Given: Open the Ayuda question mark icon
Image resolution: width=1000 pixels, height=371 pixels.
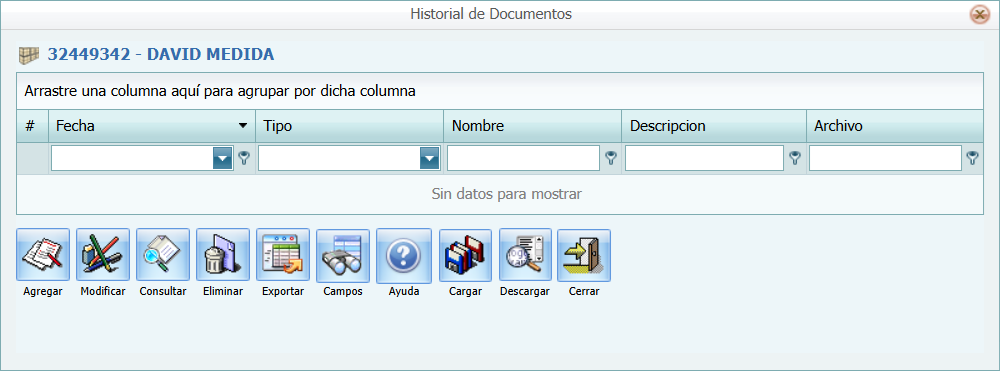Looking at the screenshot, I should (x=403, y=256).
